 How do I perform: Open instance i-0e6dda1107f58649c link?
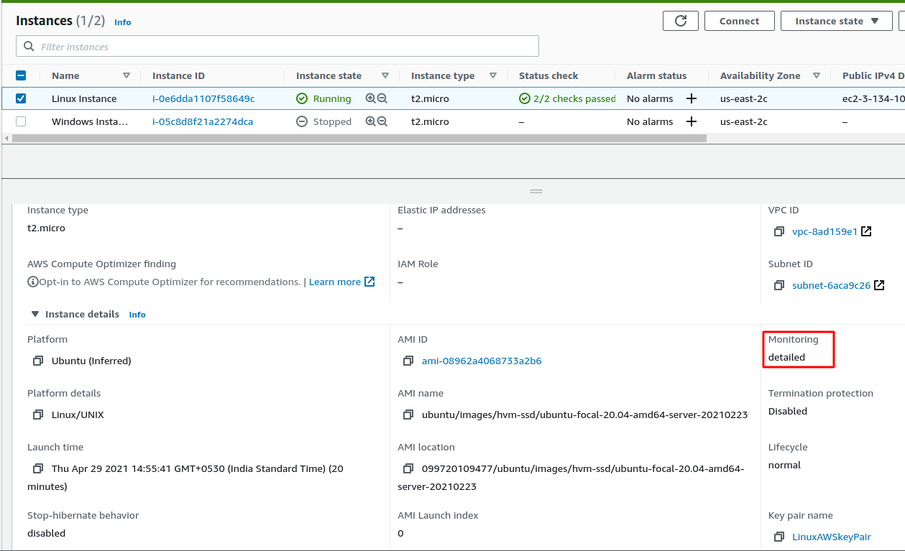pos(203,99)
